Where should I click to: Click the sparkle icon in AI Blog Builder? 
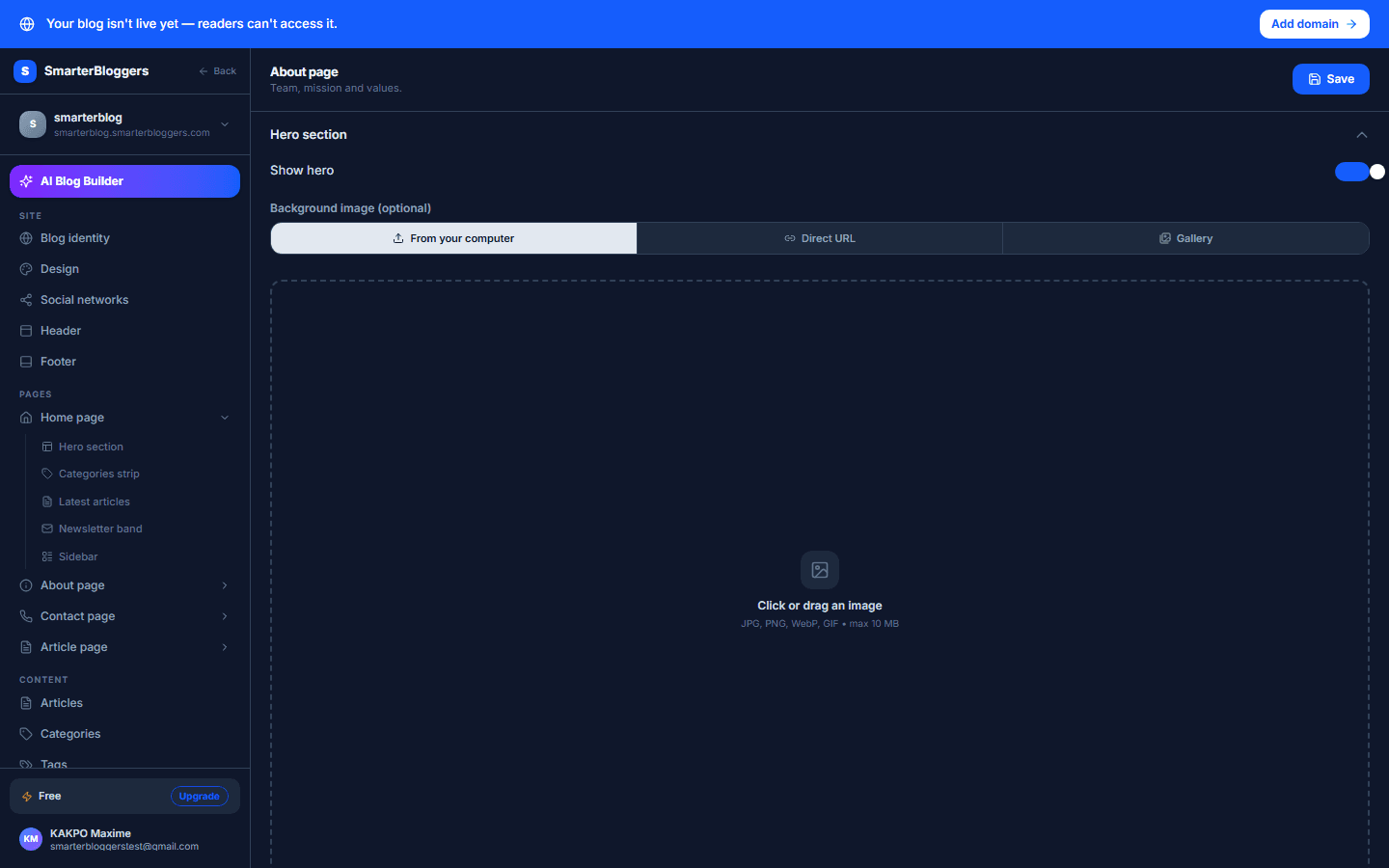tap(26, 181)
